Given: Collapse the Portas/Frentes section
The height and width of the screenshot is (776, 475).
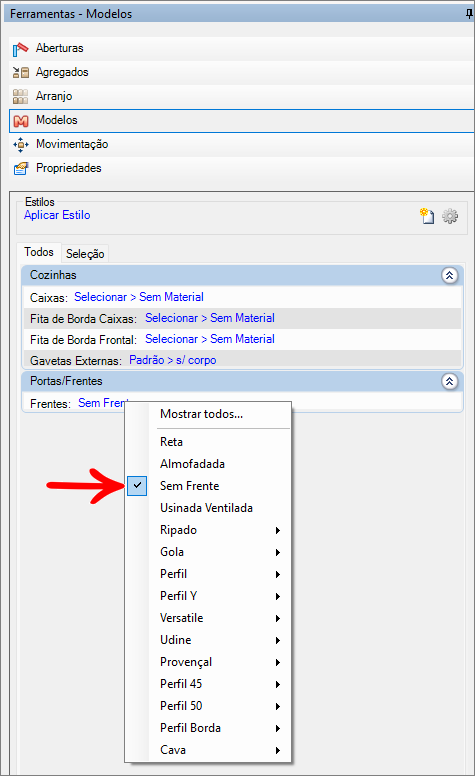Looking at the screenshot, I should click(x=449, y=381).
